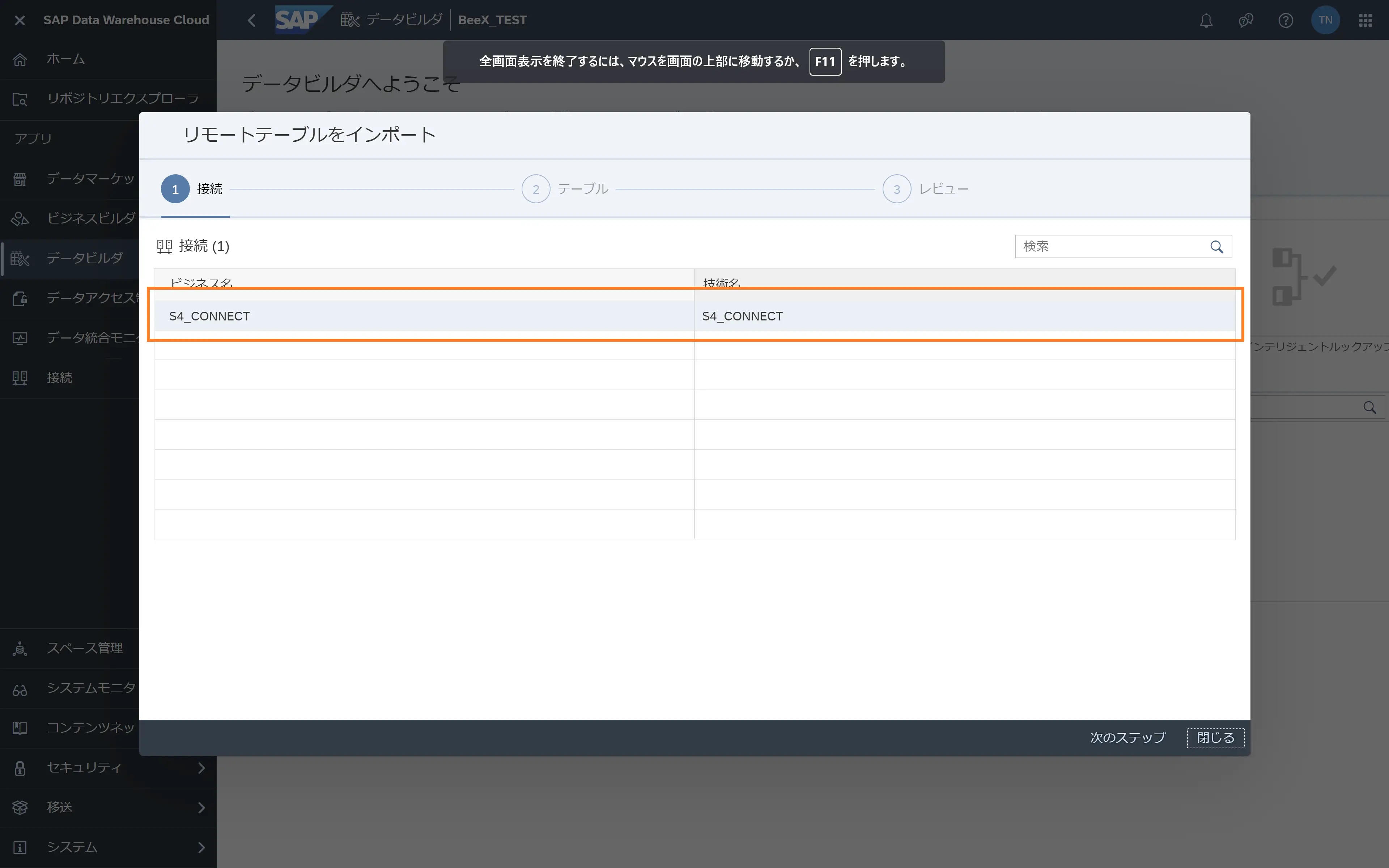Click 閉じる (Close) button in the dialog
This screenshot has width=1389, height=868.
click(x=1216, y=738)
